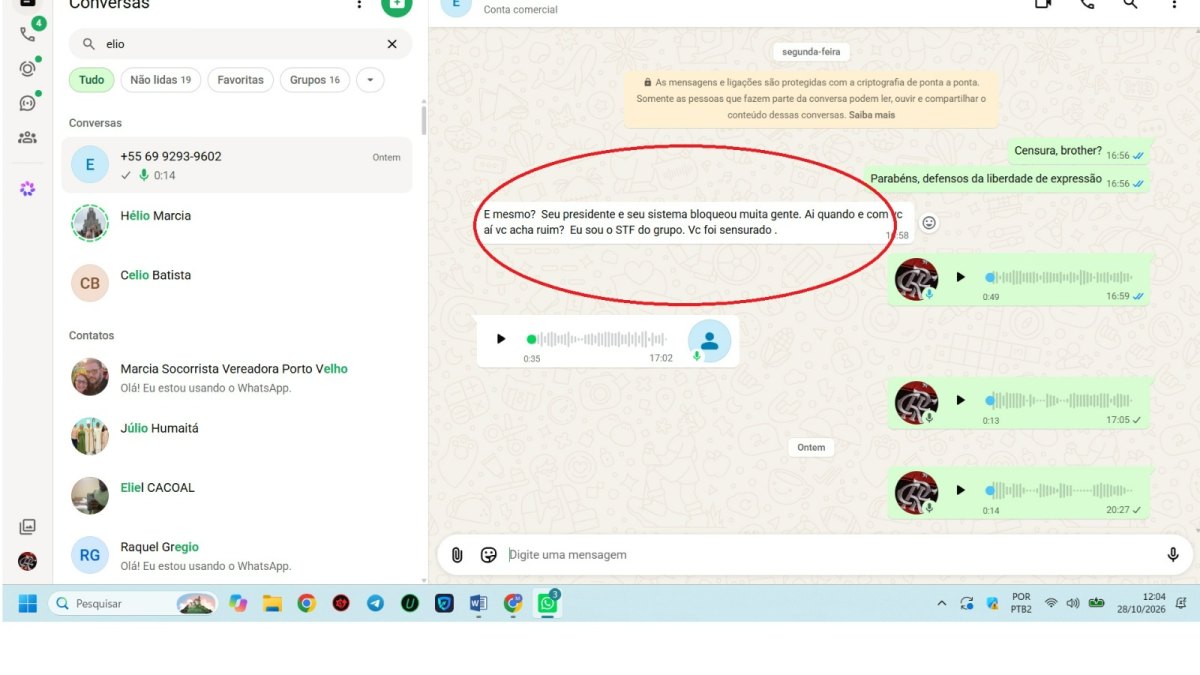Open the Conversas three-dot menu
1200x675 pixels.
pyautogui.click(x=359, y=5)
